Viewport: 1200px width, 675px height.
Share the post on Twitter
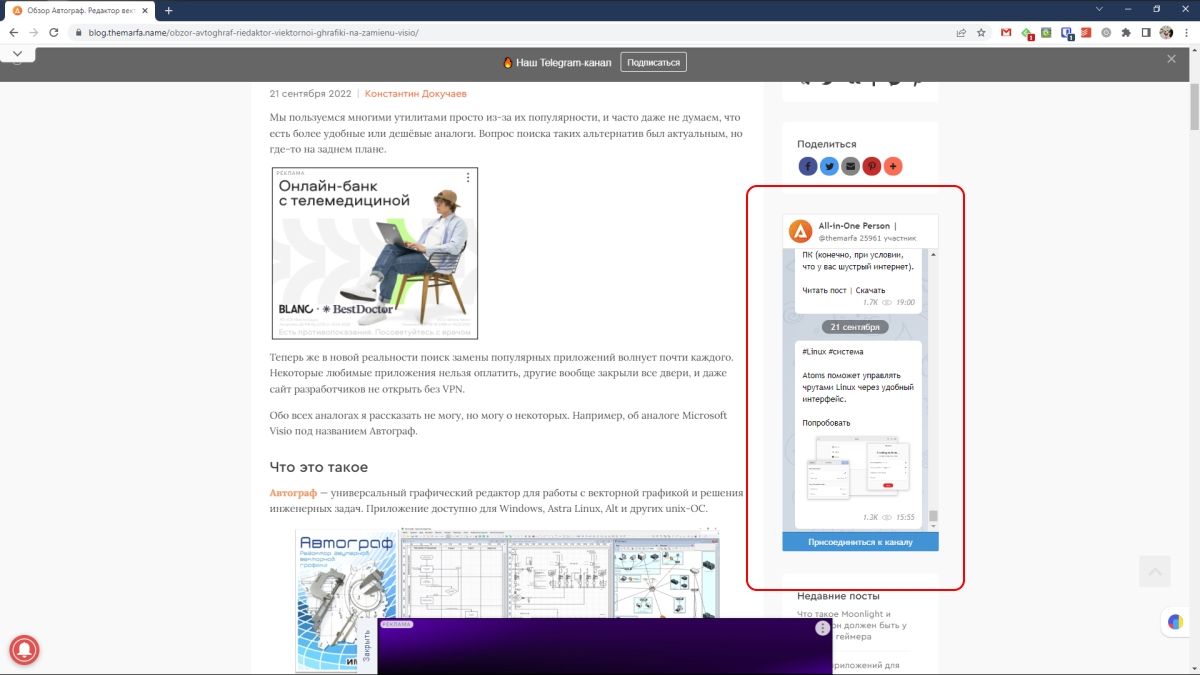[x=829, y=166]
